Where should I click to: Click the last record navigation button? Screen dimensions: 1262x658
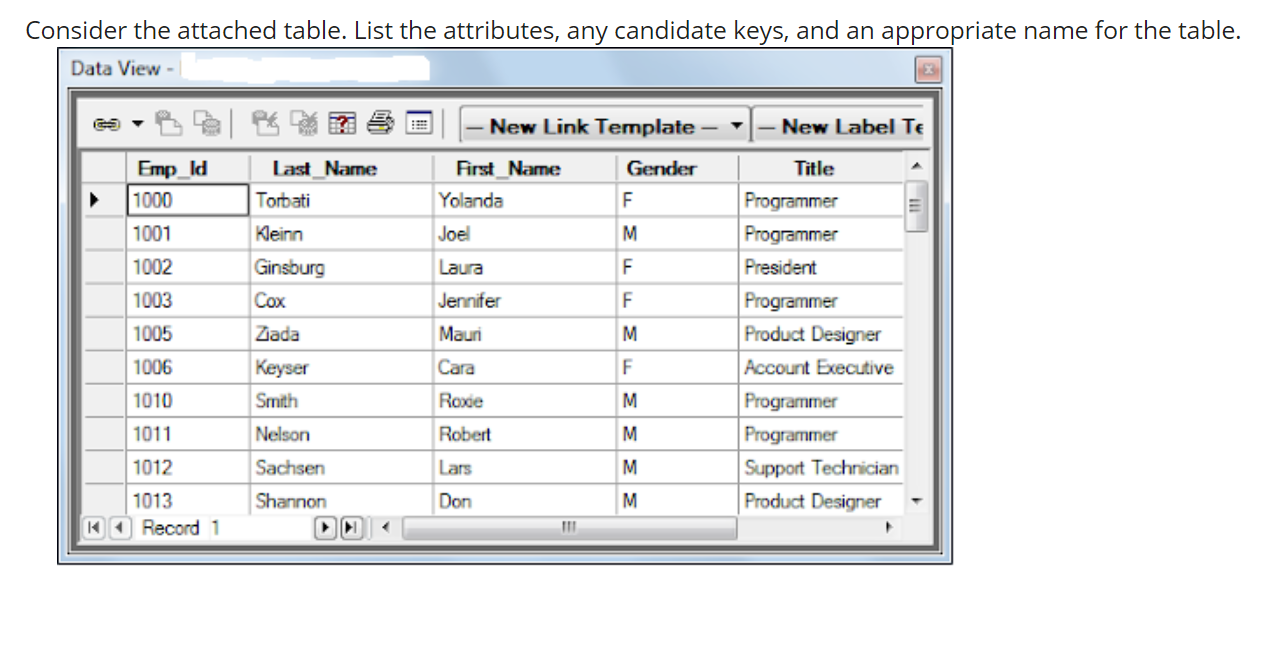click(351, 527)
